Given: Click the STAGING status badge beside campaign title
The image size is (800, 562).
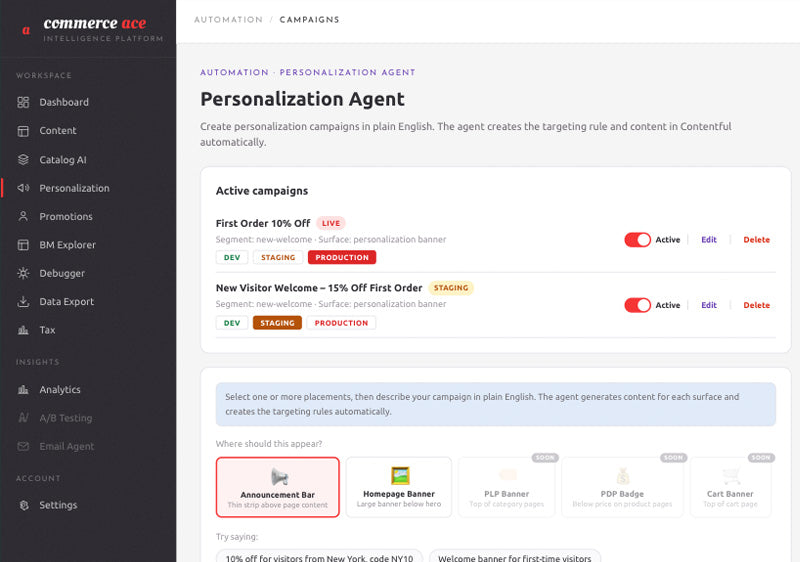Looking at the screenshot, I should pyautogui.click(x=451, y=288).
